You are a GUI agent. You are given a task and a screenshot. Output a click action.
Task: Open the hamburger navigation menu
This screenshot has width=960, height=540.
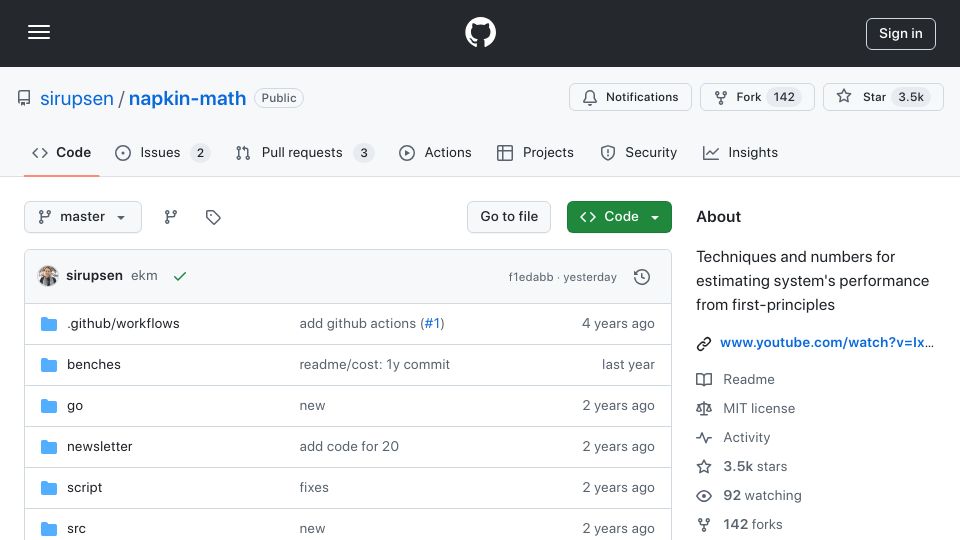tap(39, 32)
